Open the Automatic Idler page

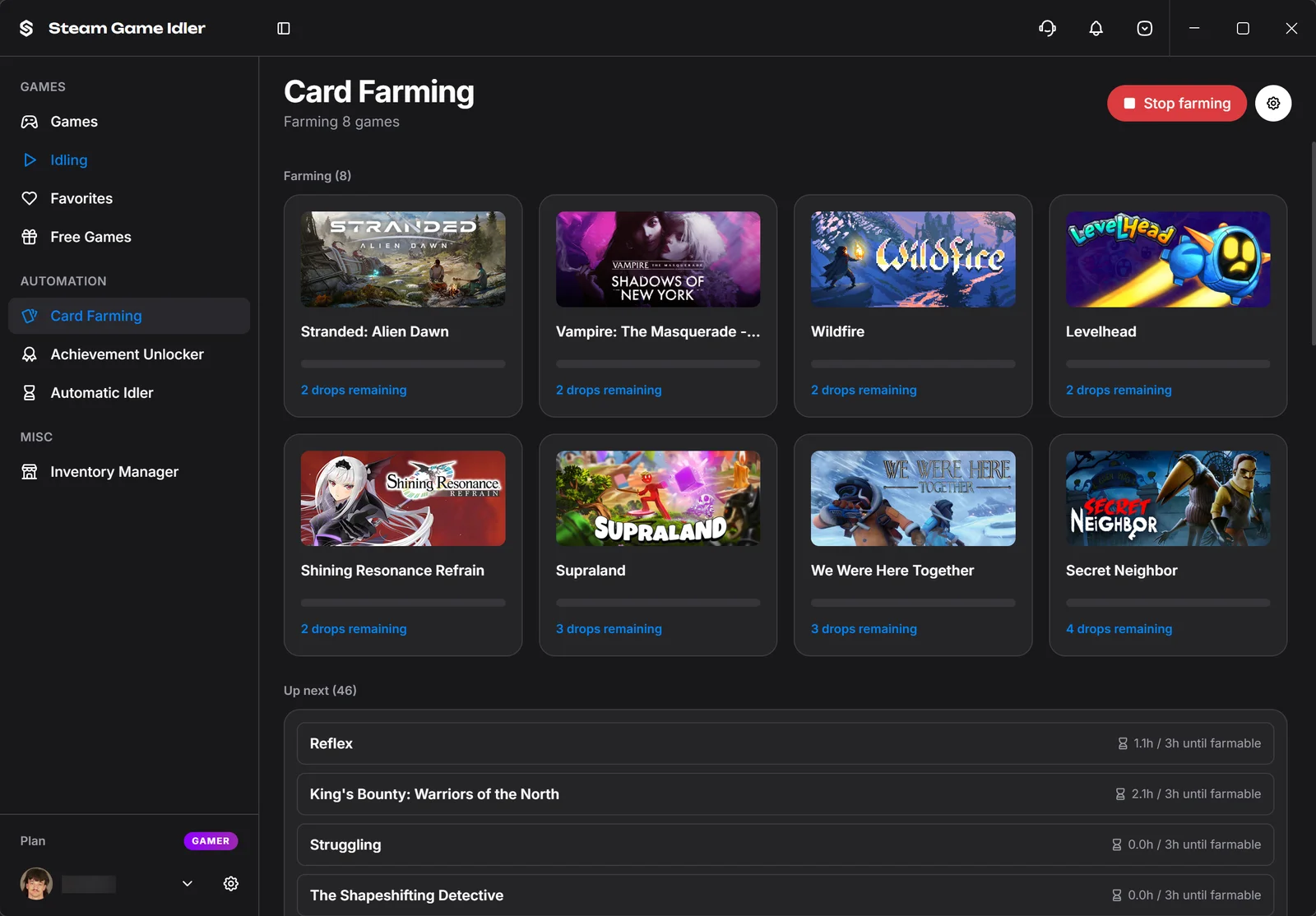coord(129,393)
